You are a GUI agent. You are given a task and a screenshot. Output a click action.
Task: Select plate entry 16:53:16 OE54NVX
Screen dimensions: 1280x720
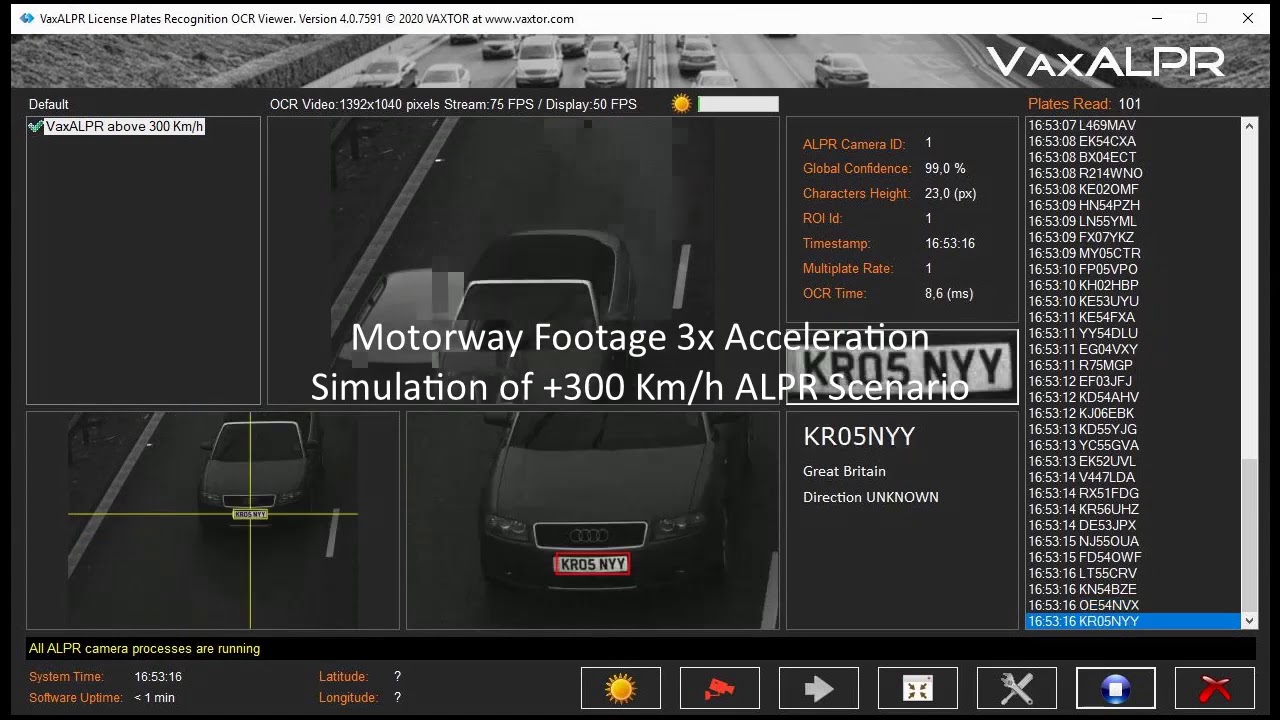click(1134, 605)
